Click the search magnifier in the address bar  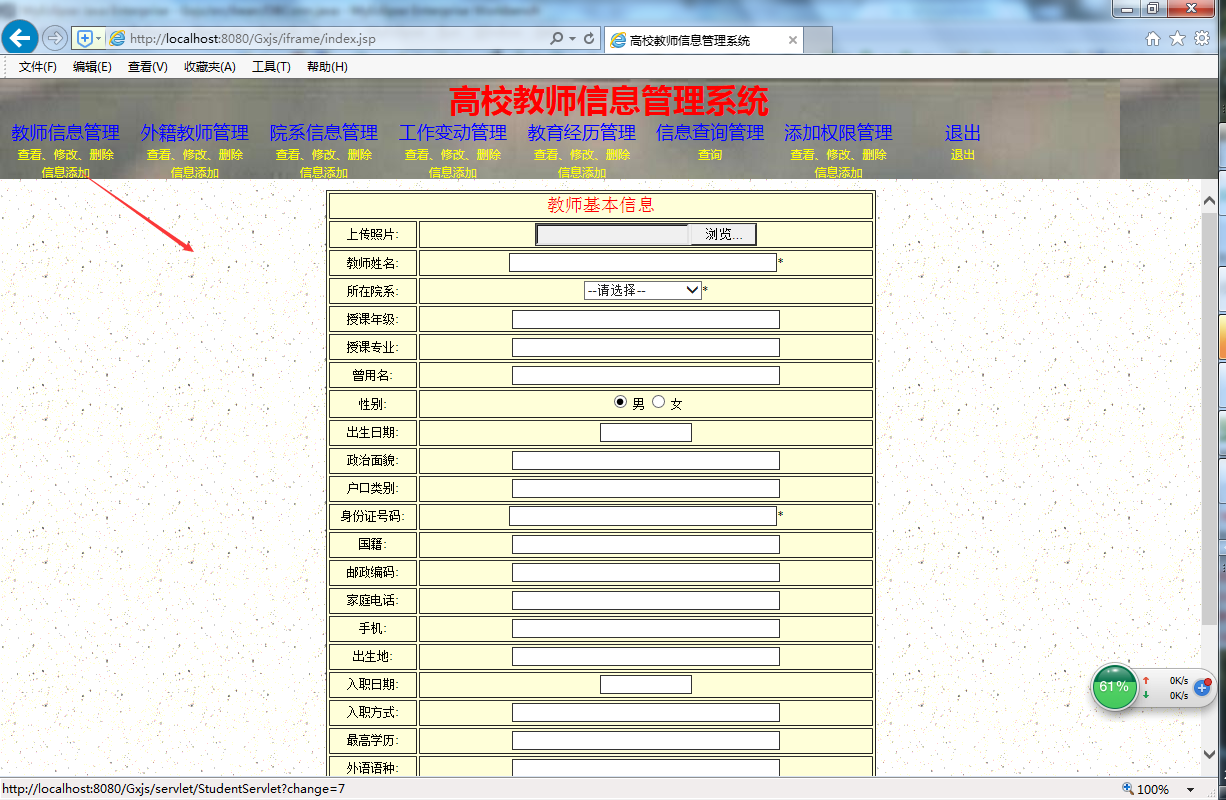pyautogui.click(x=557, y=39)
